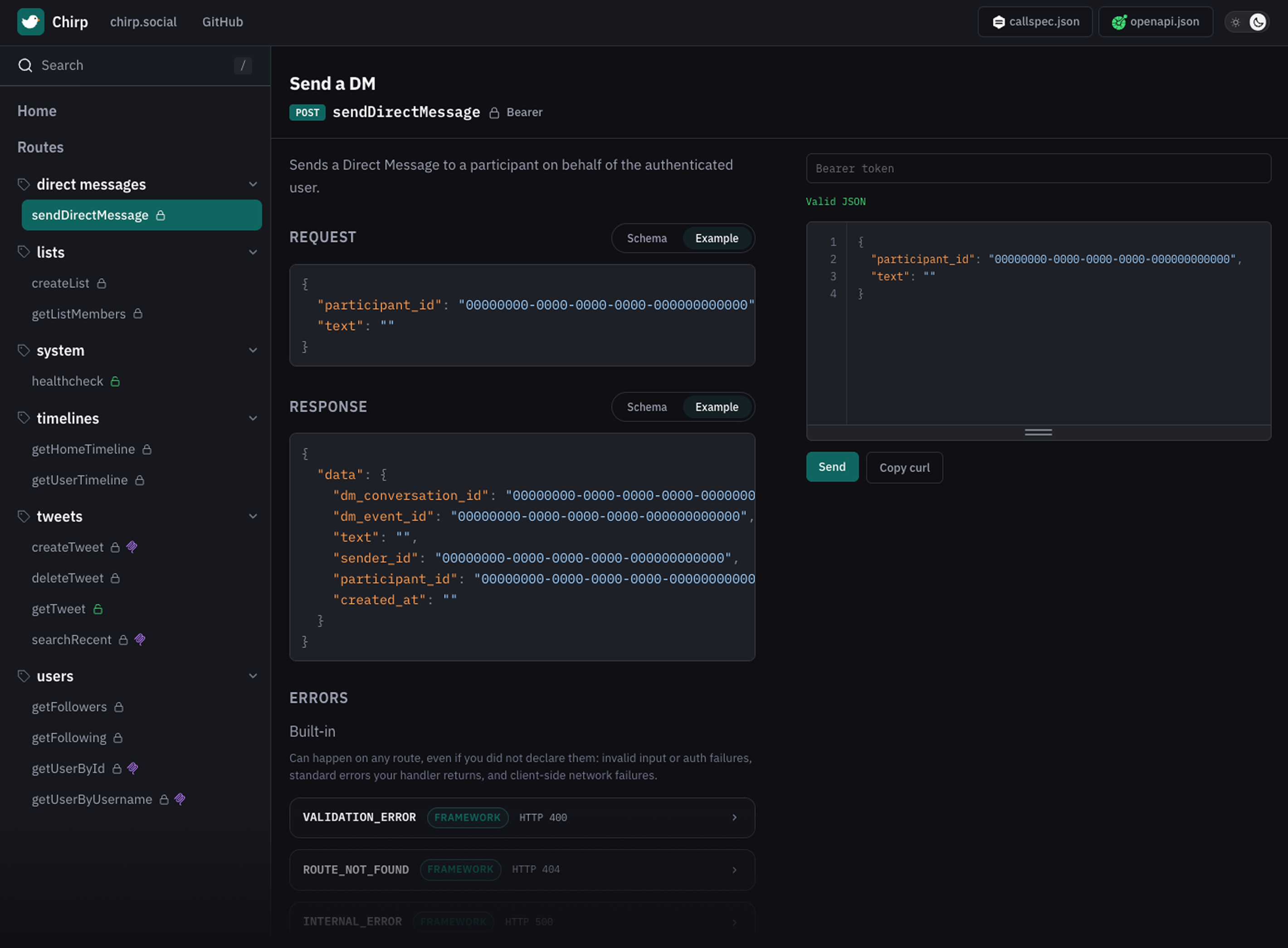Click the lock icon beside the Bearer label
The width and height of the screenshot is (1288, 948).
494,113
